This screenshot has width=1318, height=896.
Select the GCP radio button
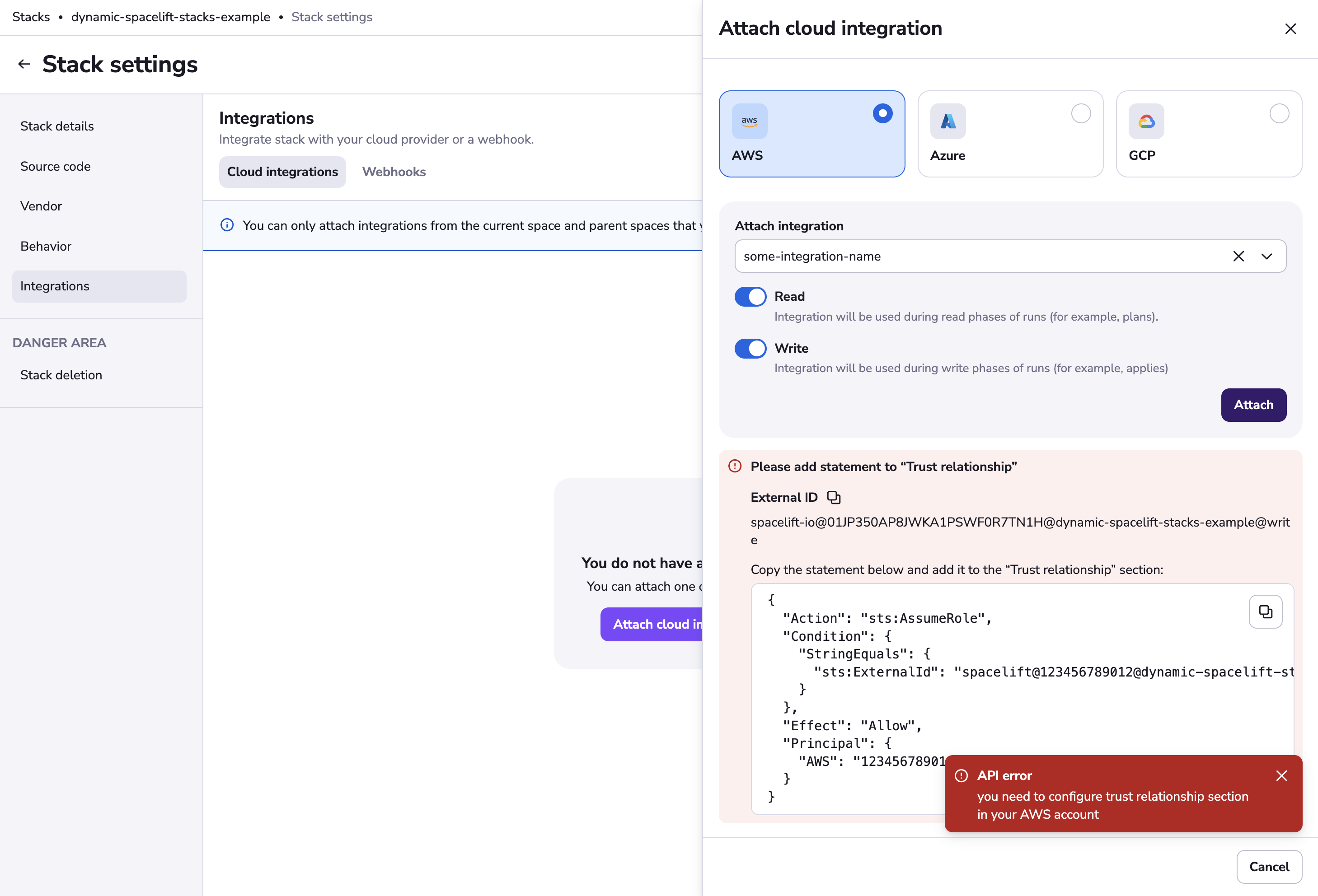1279,113
